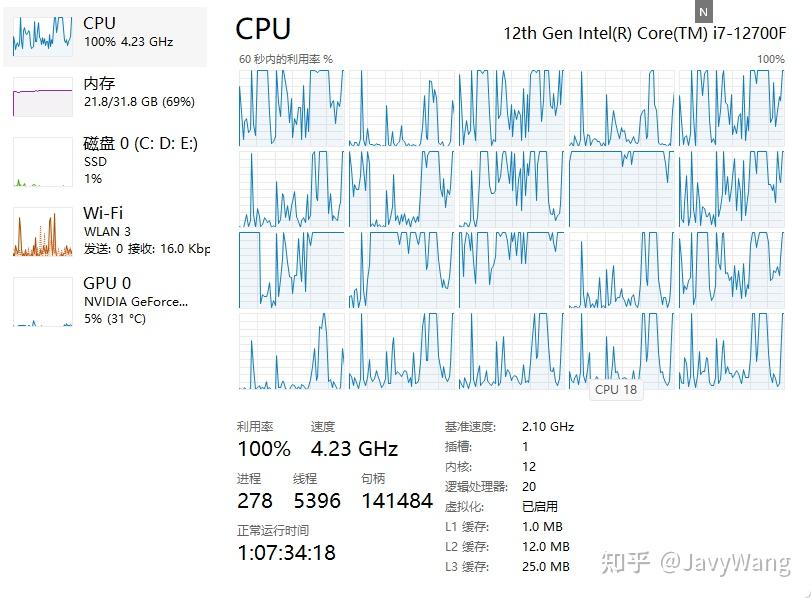Open 磁盘 0 (C: D: E:) sidebar item
The width and height of the screenshot is (811, 598).
[x=105, y=161]
